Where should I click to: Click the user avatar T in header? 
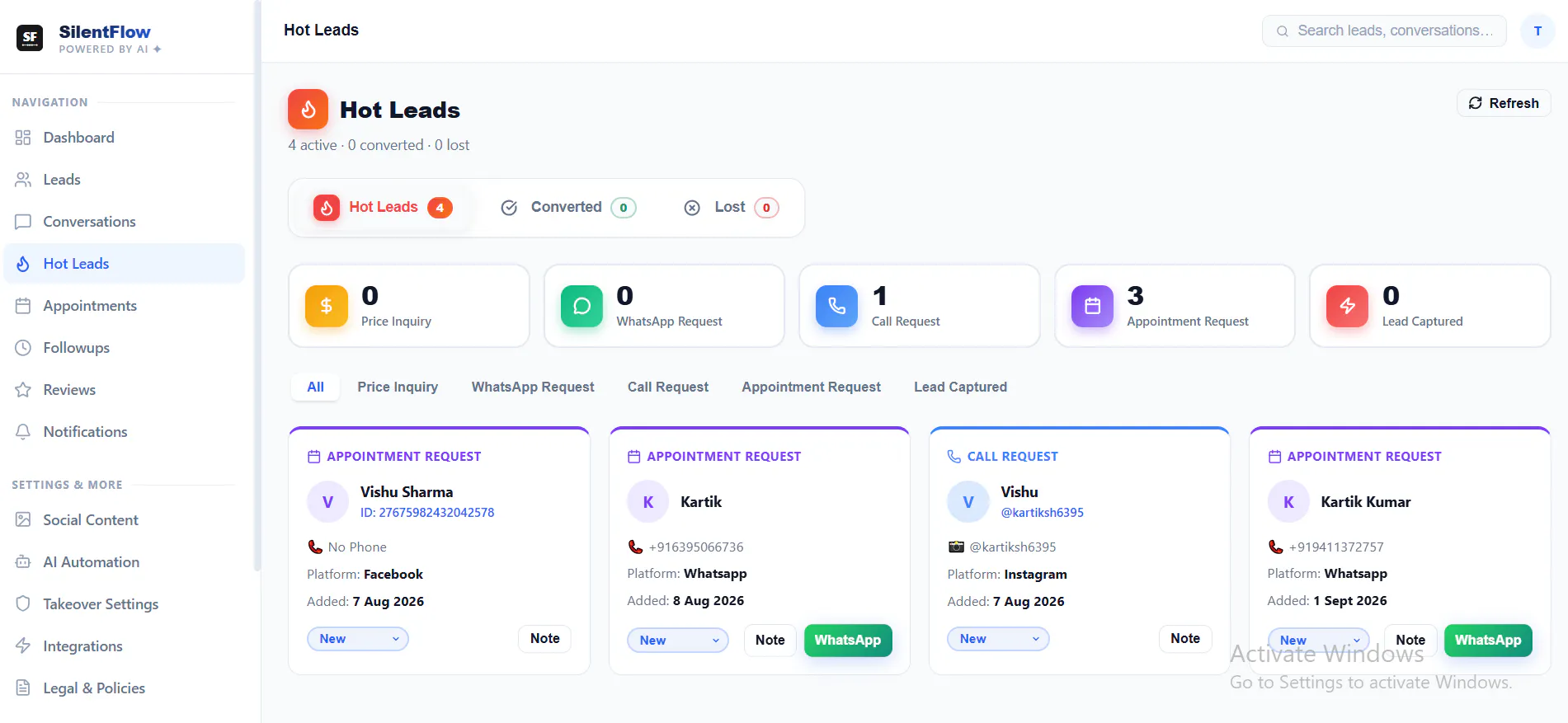click(1537, 31)
